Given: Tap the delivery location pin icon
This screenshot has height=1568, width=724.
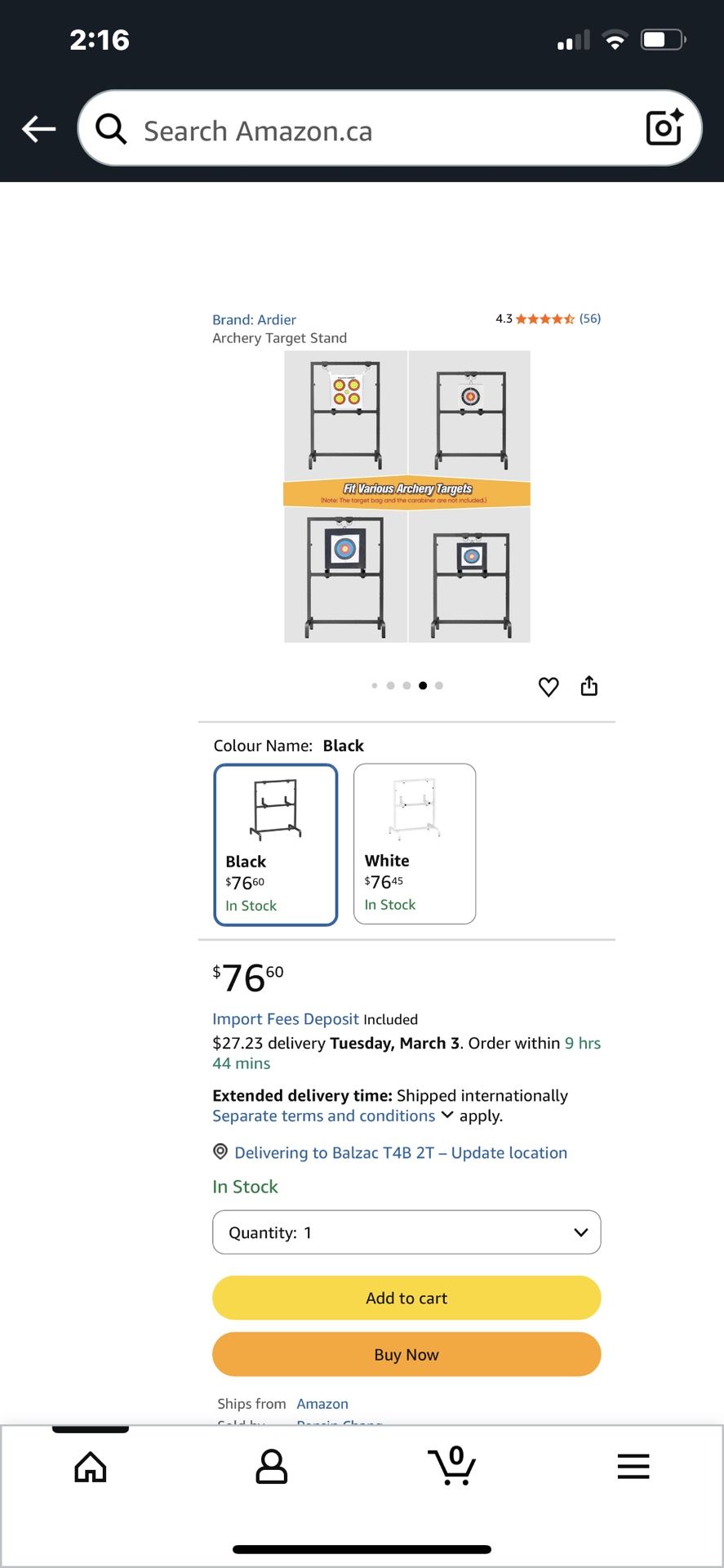Looking at the screenshot, I should click(220, 1151).
